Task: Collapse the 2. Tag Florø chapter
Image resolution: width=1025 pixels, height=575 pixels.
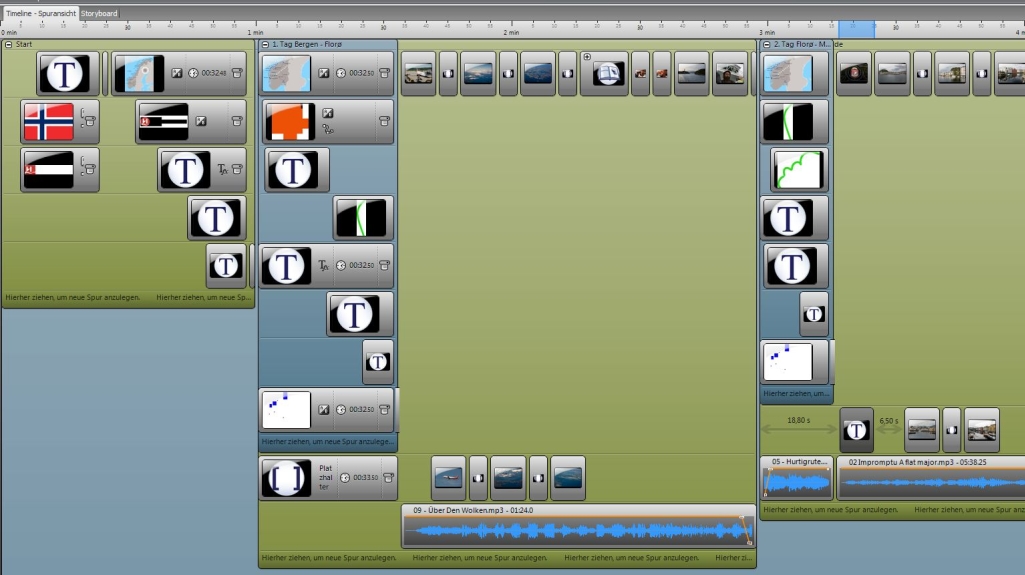Action: pos(767,45)
